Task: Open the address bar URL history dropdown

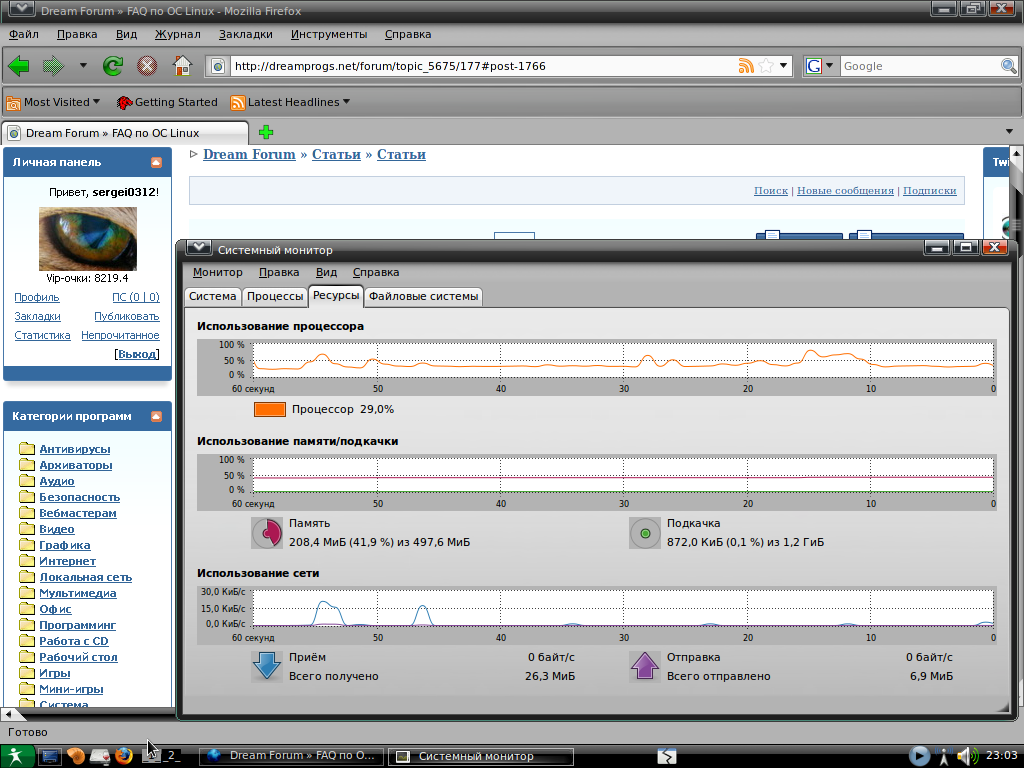Action: point(783,65)
